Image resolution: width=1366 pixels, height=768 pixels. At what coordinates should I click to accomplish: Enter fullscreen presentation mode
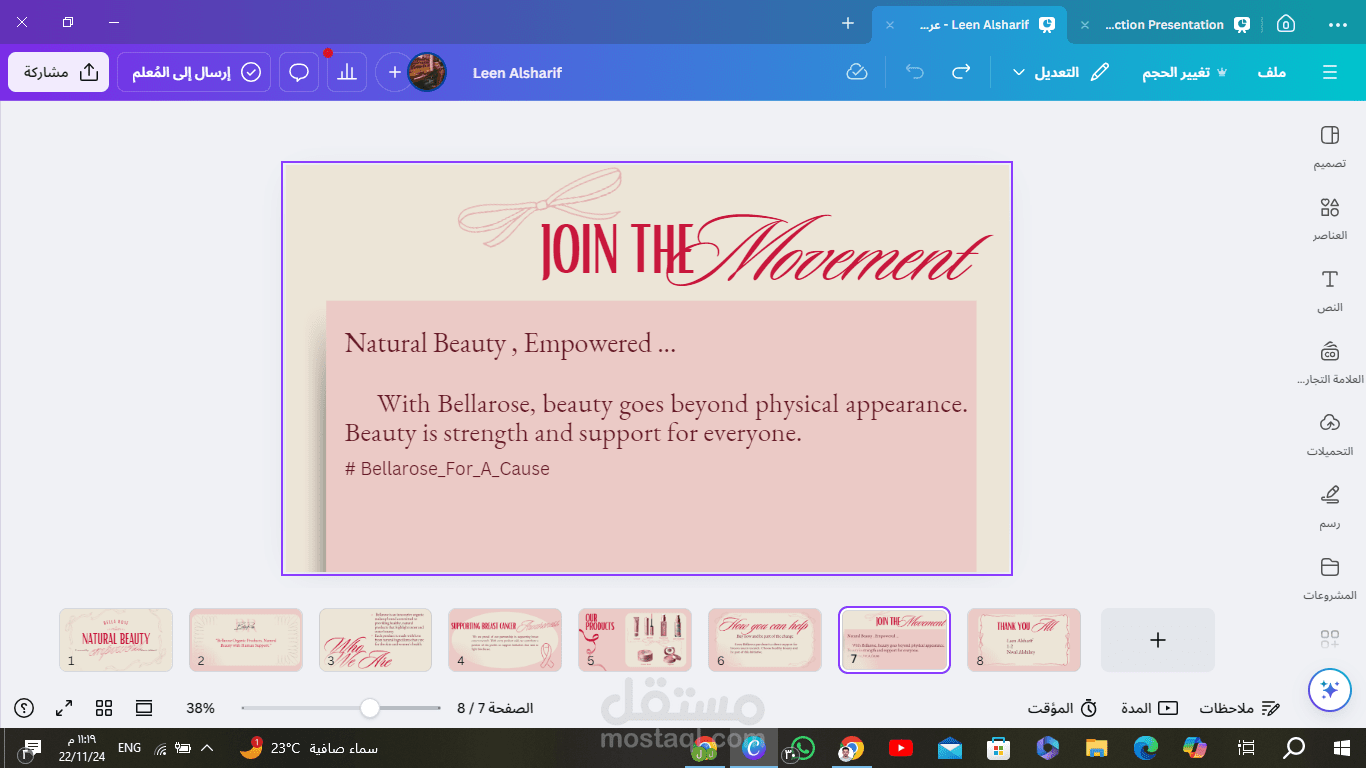coord(64,708)
